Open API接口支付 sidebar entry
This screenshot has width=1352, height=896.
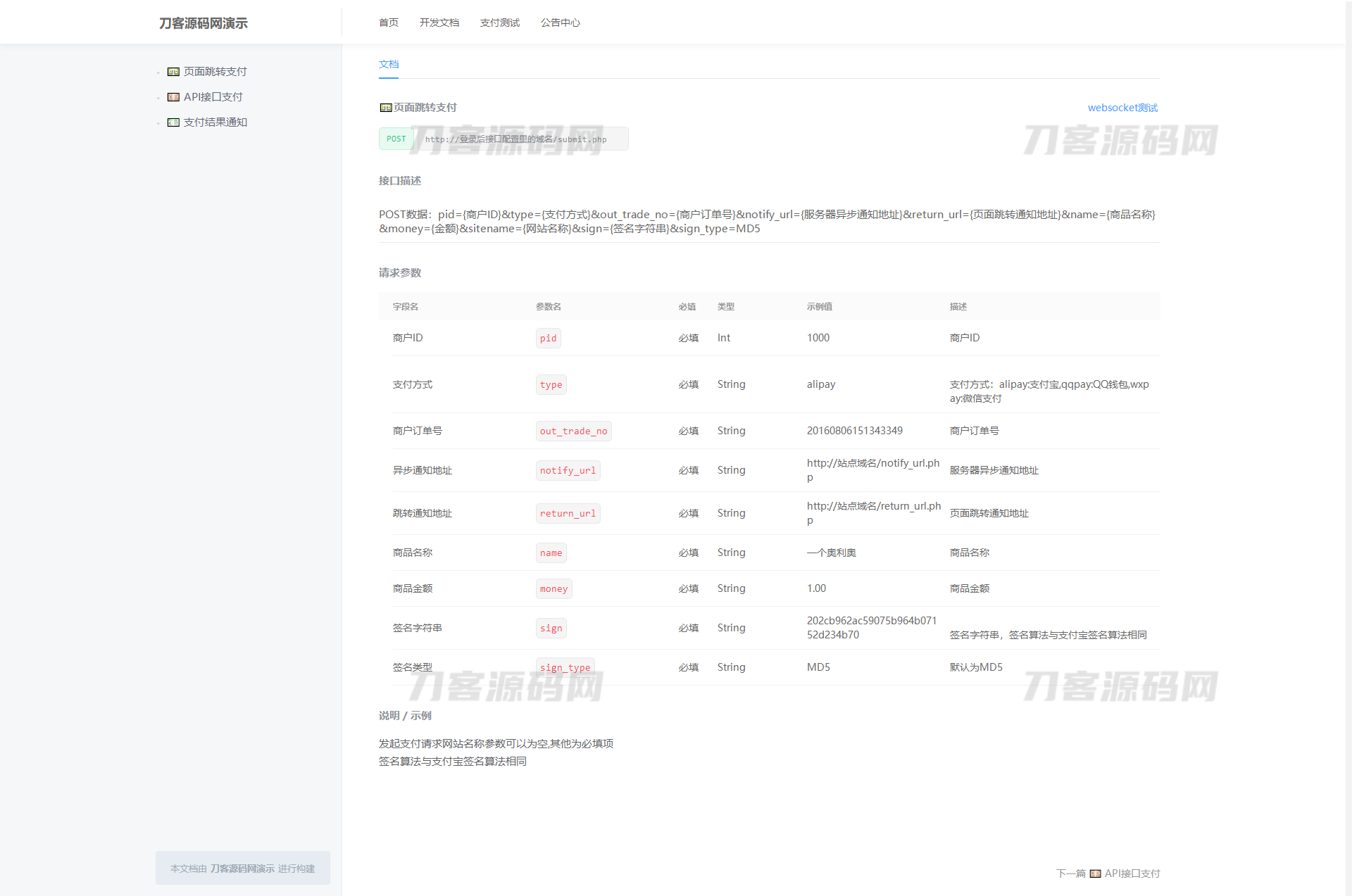click(x=213, y=97)
